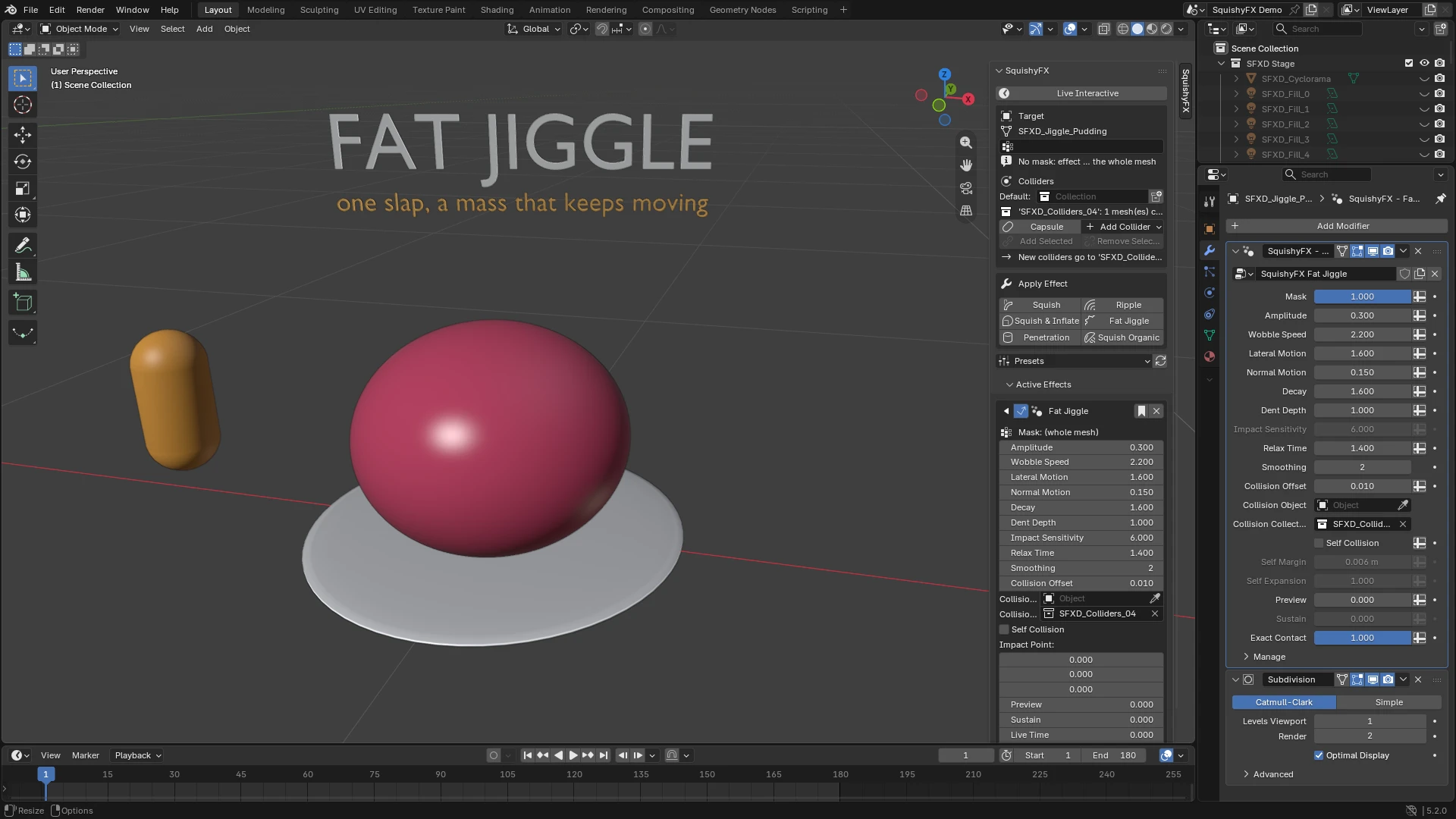Toggle camera view icon in viewport
Screen dimensions: 1456x819
click(965, 188)
